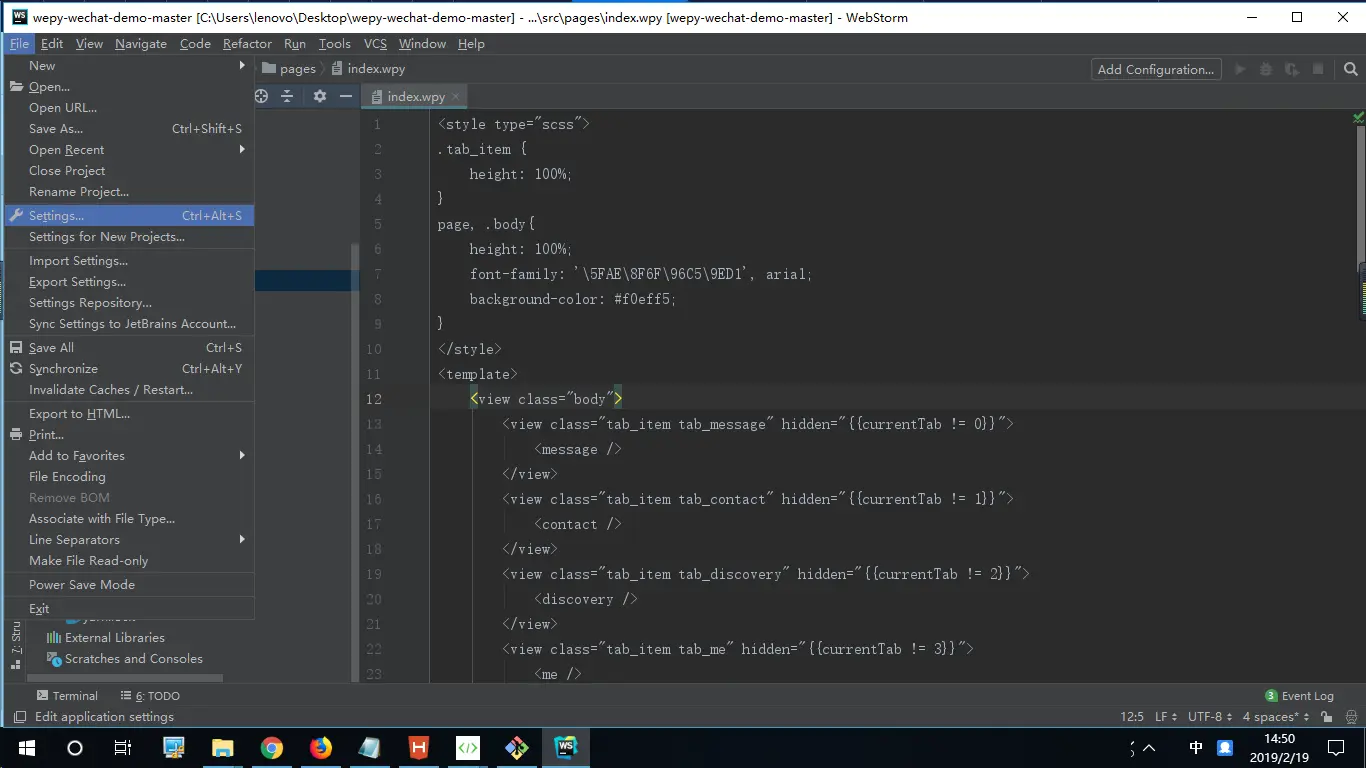Open the Refactor menu
Viewport: 1366px width, 768px height.
coord(247,43)
